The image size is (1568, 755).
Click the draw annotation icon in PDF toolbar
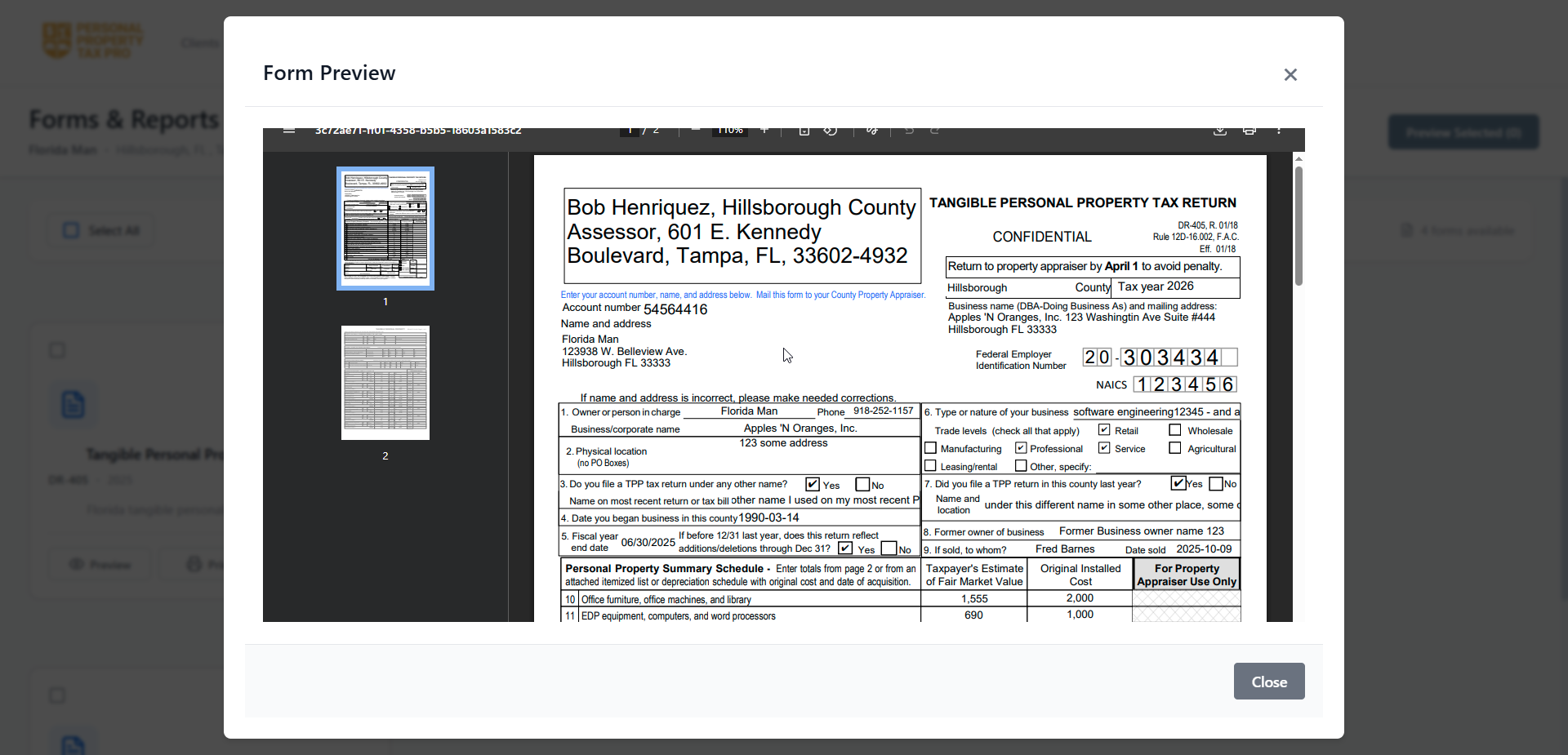pos(872,131)
